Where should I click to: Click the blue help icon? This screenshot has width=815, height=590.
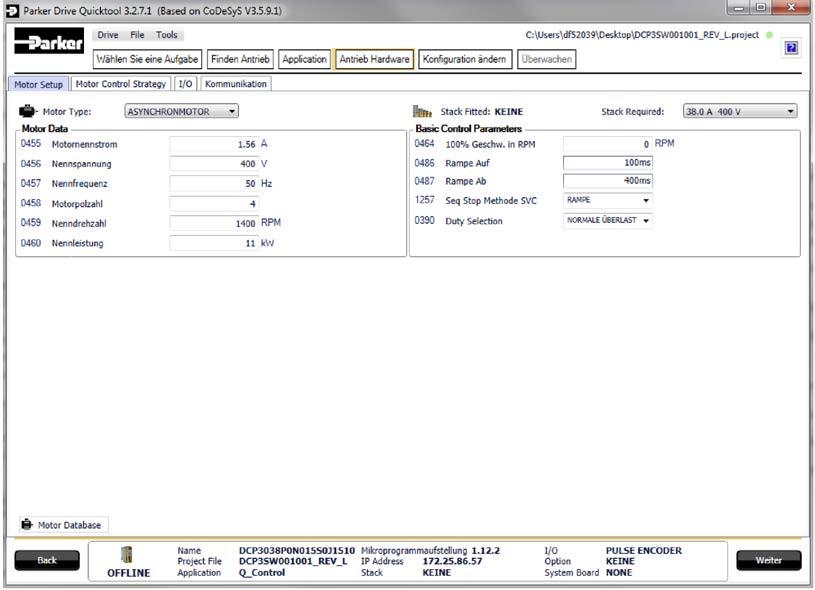click(791, 48)
